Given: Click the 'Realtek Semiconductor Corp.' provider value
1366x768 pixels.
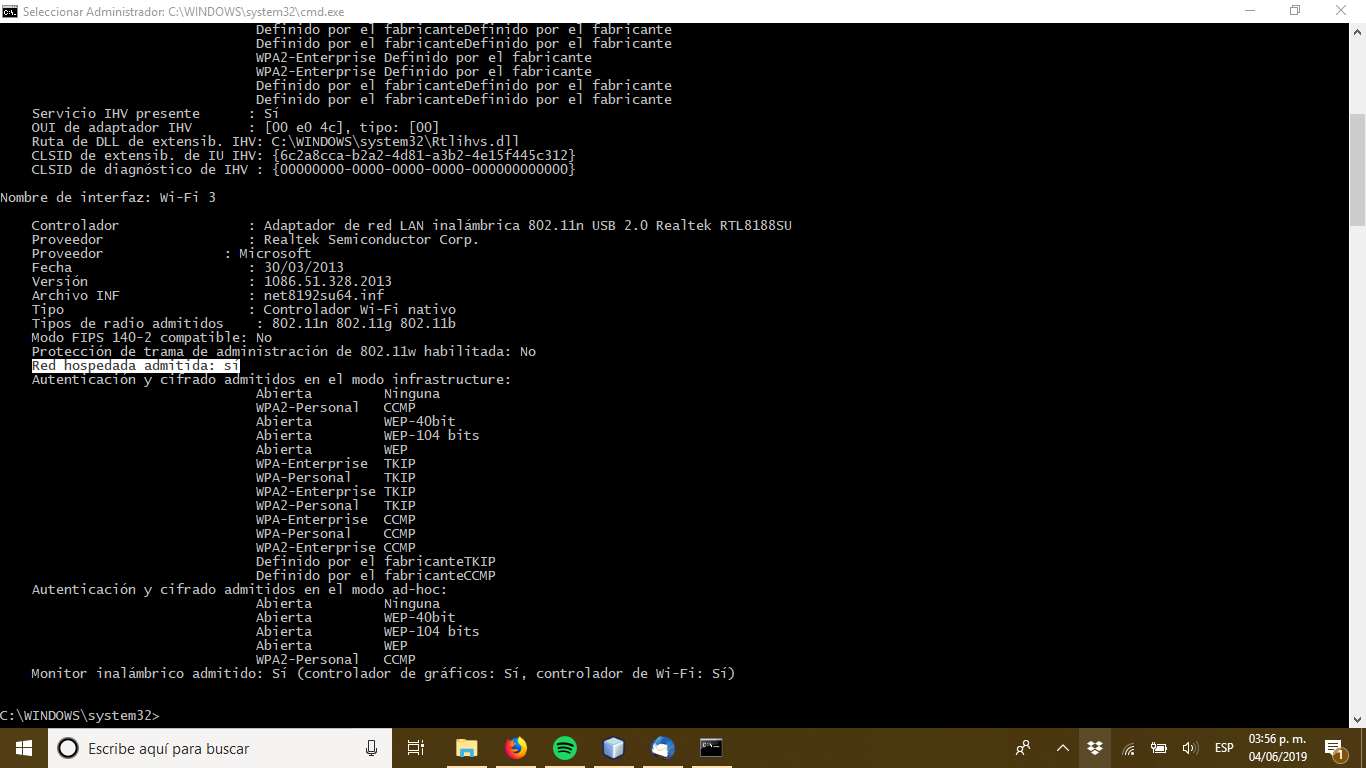Looking at the screenshot, I should (x=372, y=240).
